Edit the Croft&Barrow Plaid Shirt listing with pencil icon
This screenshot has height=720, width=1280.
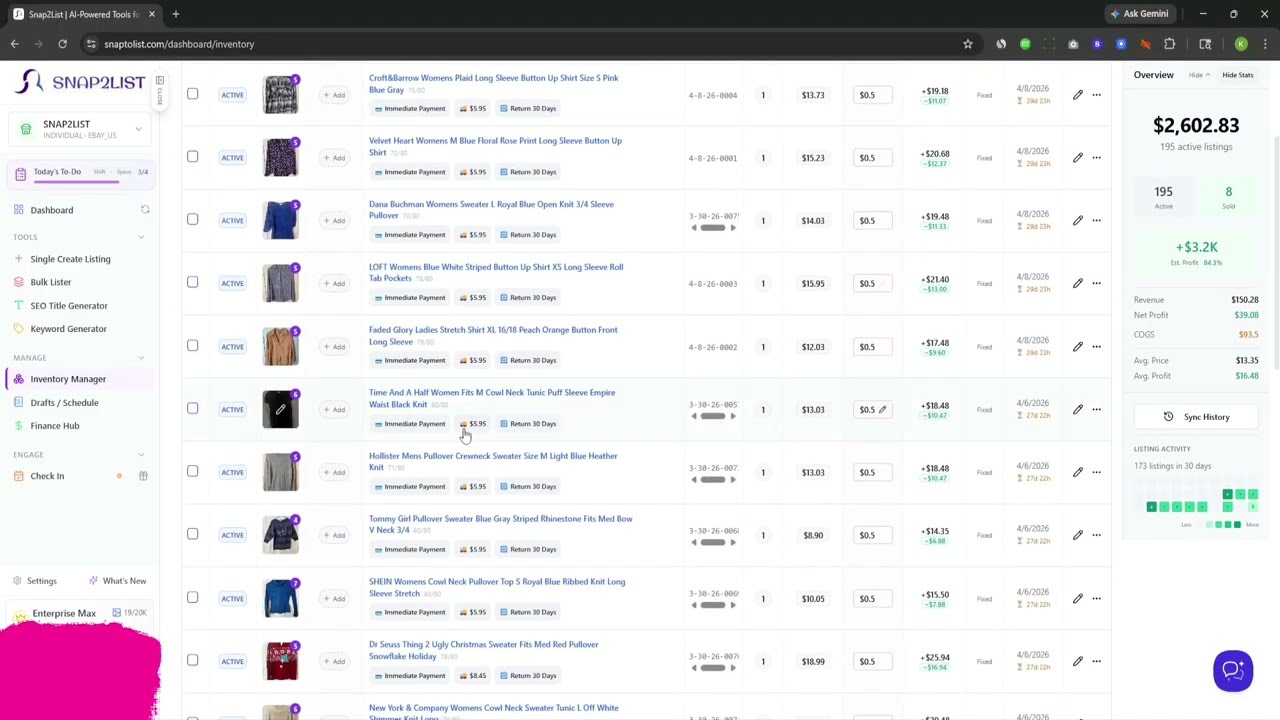coord(1077,95)
